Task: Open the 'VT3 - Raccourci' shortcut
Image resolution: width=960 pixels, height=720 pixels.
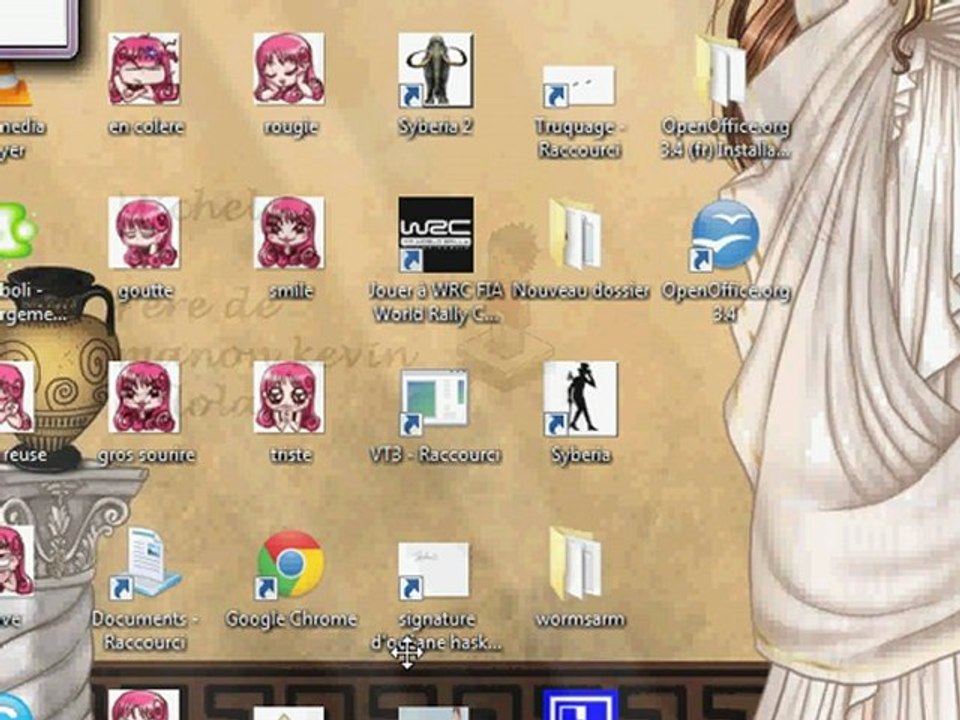Action: click(x=434, y=401)
